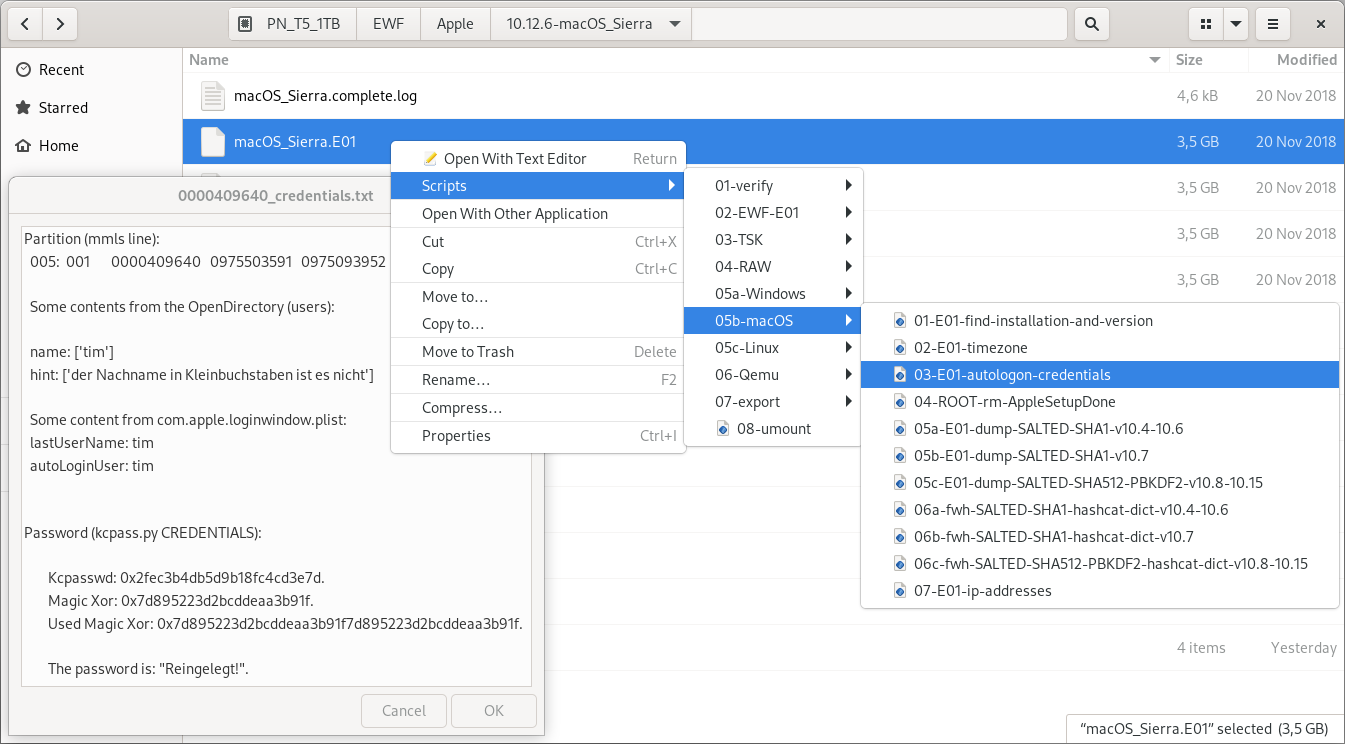Select the macOS_Sierra.E01 file icon
The image size is (1345, 744).
point(213,142)
